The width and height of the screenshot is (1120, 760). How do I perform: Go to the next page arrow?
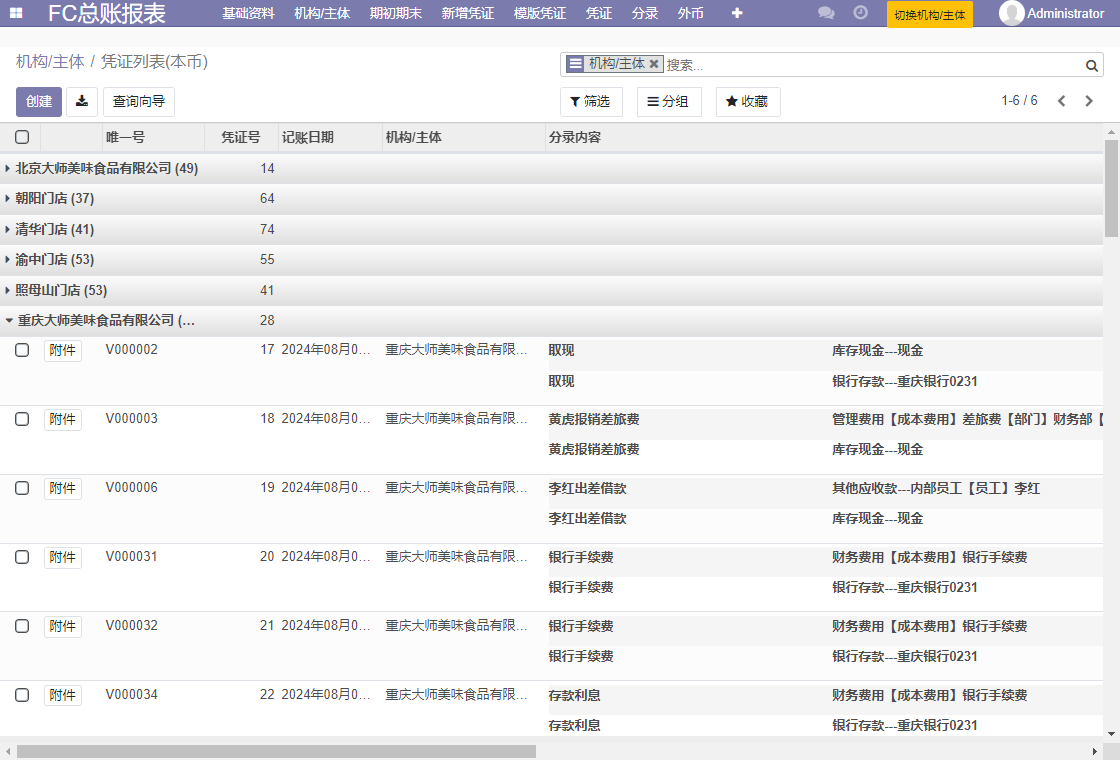click(1089, 101)
